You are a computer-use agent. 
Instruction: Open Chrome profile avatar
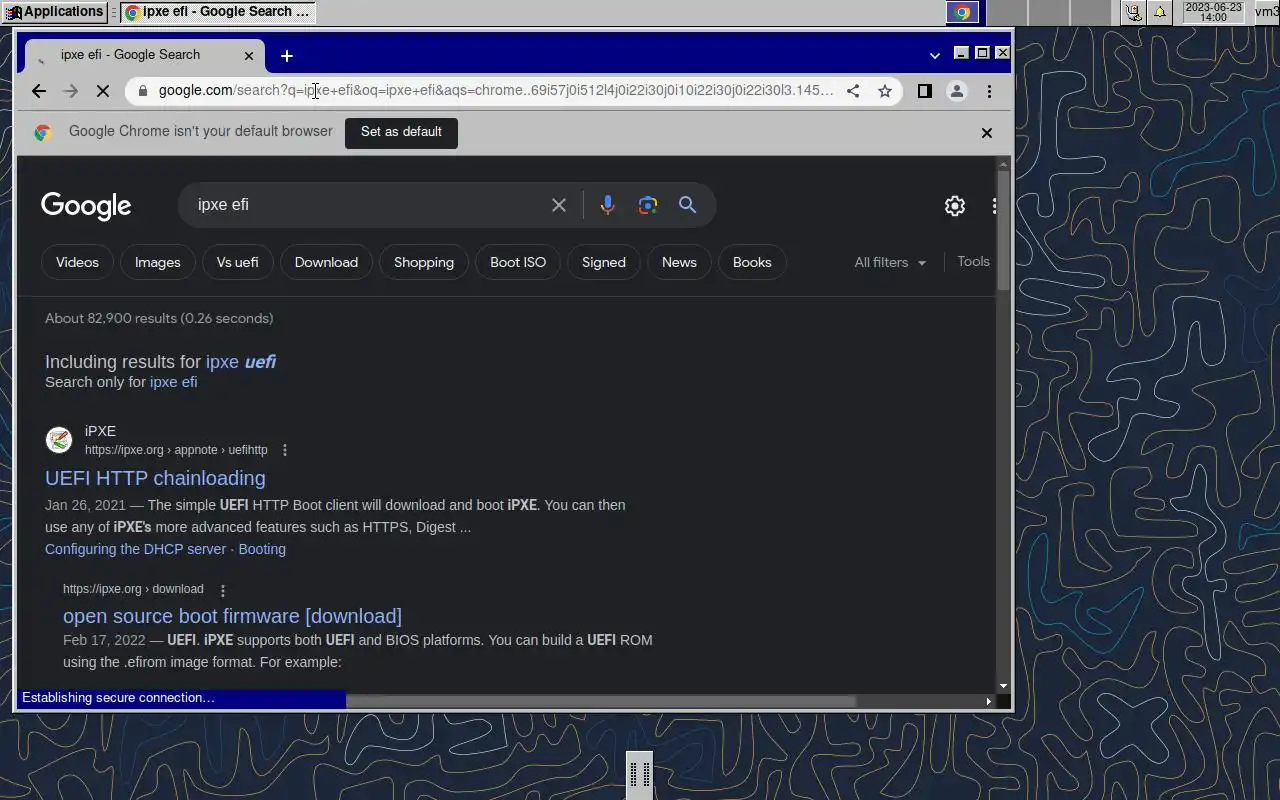pyautogui.click(x=957, y=91)
